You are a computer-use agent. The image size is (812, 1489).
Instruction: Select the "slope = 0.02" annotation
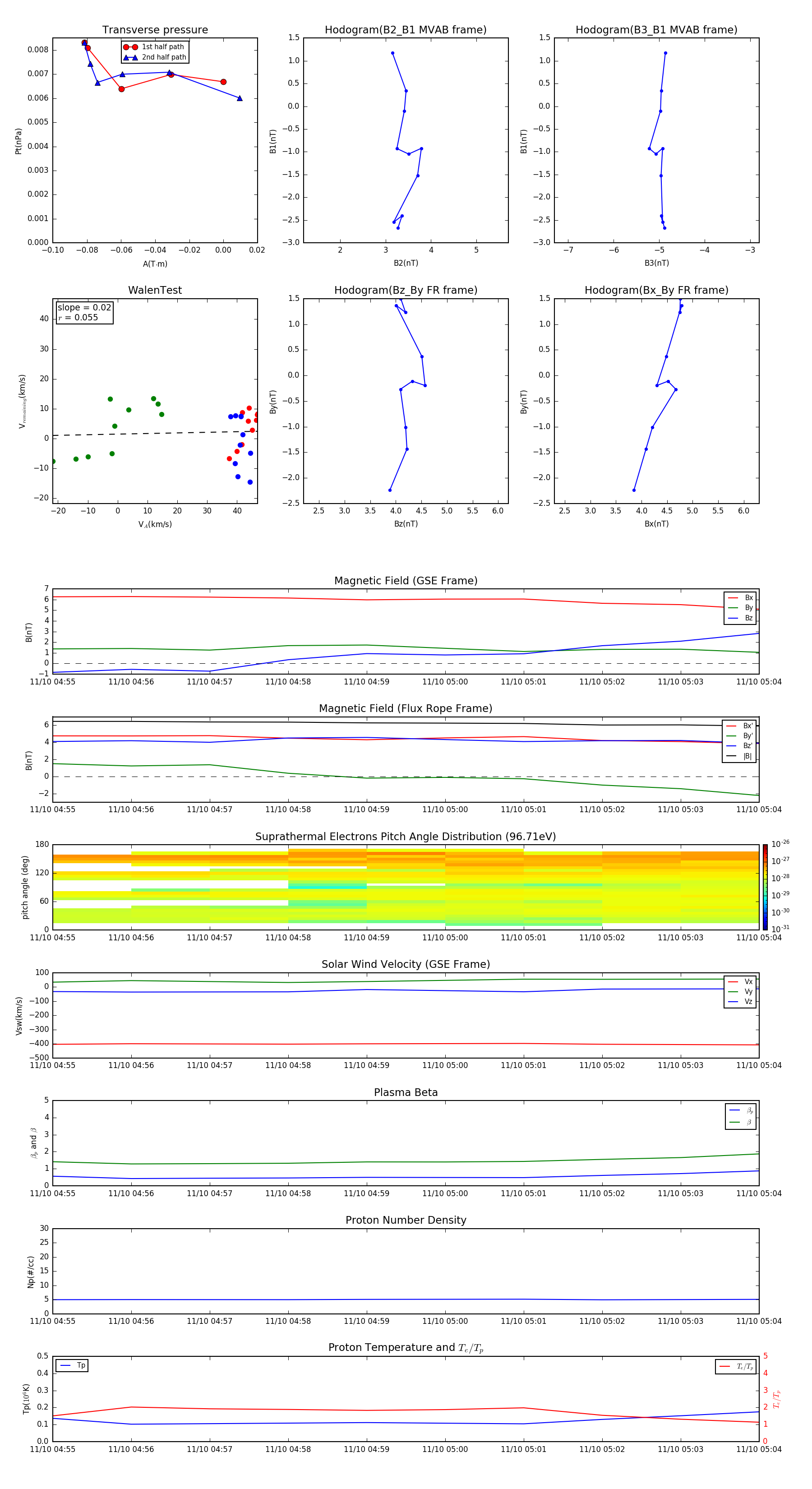84,308
